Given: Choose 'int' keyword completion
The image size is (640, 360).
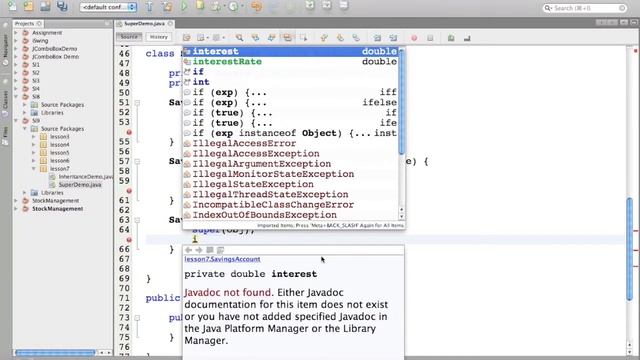Looking at the screenshot, I should [x=290, y=82].
